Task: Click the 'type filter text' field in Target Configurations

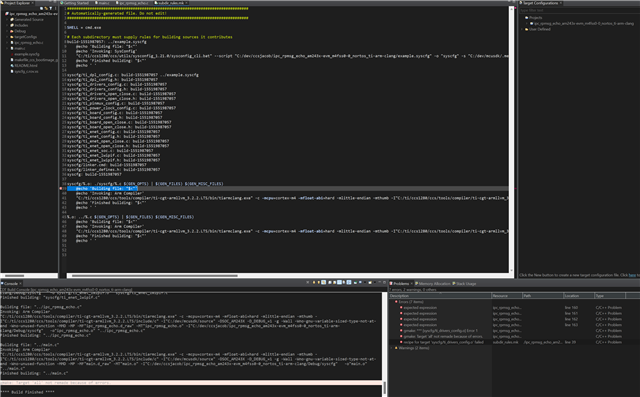Action: click(579, 10)
